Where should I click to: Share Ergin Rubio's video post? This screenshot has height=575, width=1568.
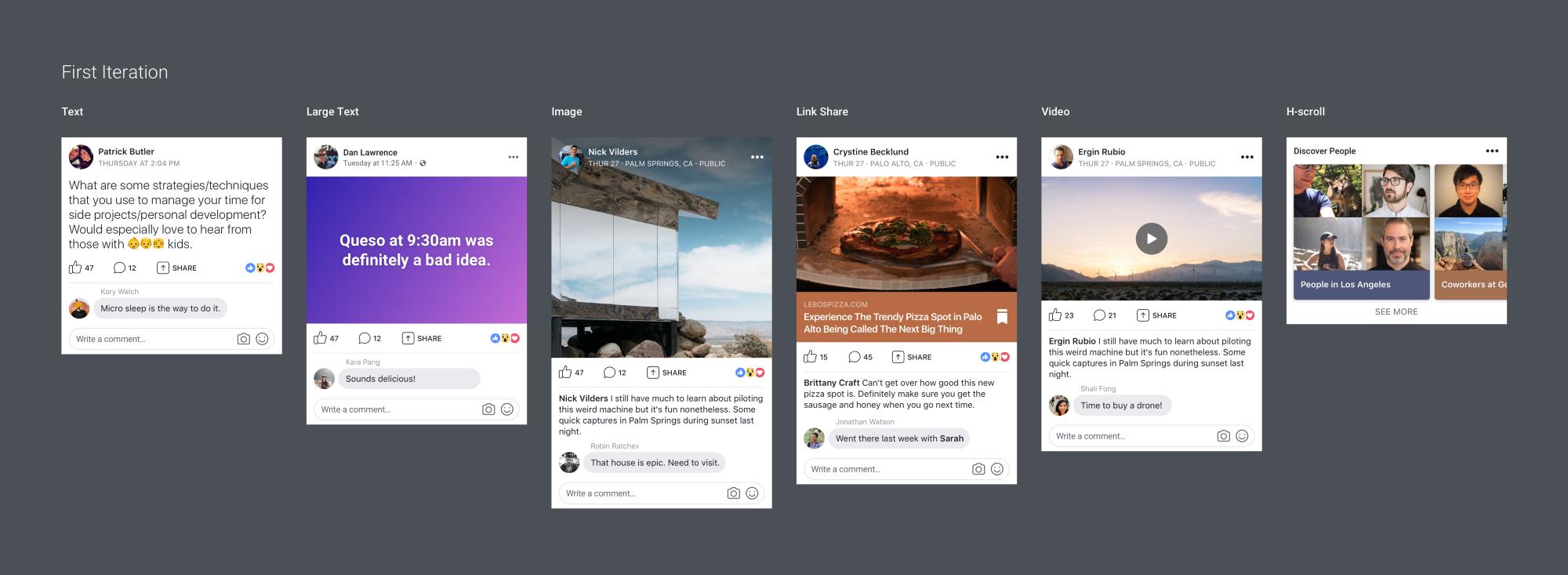1156,315
